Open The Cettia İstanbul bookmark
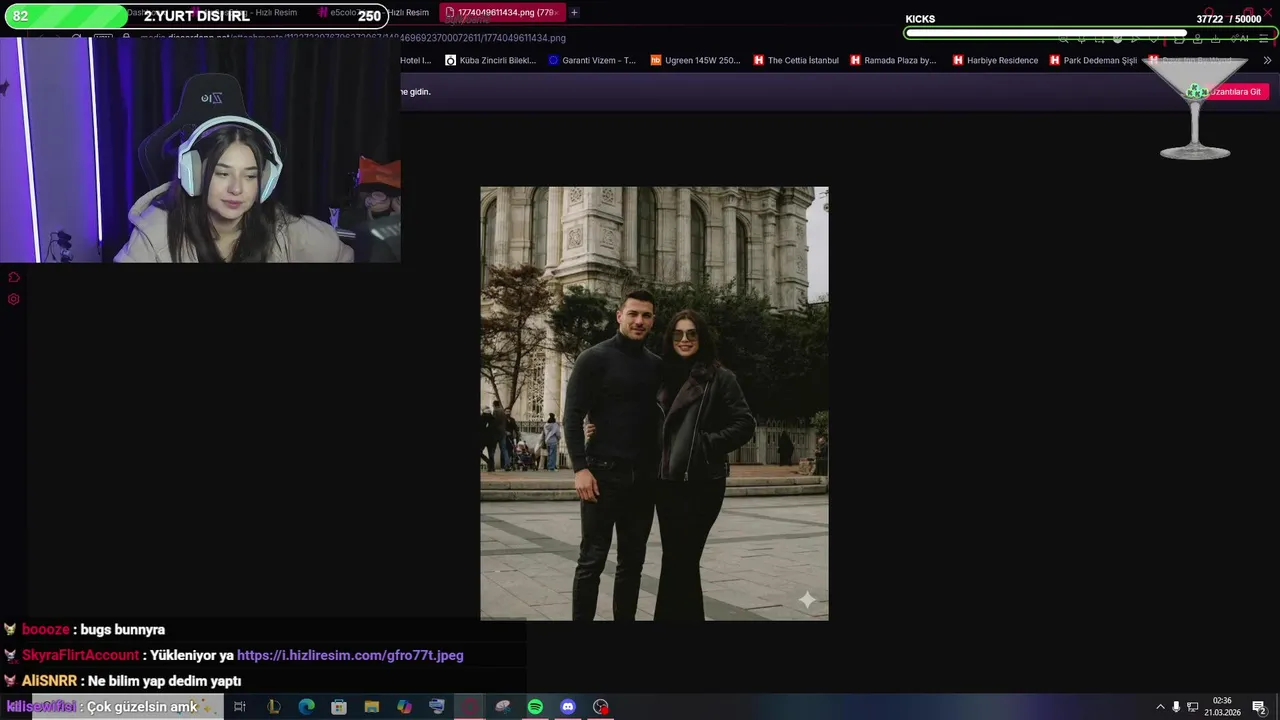The height and width of the screenshot is (720, 1280). point(796,60)
